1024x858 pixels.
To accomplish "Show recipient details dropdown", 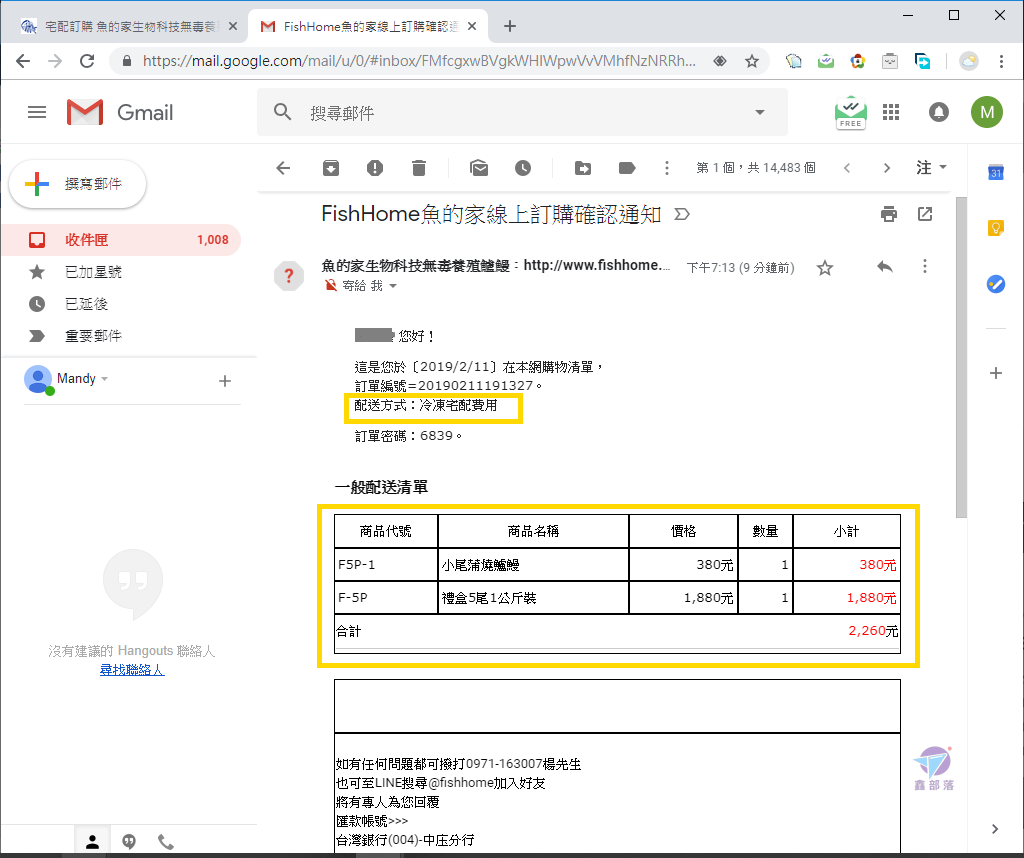I will point(392,286).
